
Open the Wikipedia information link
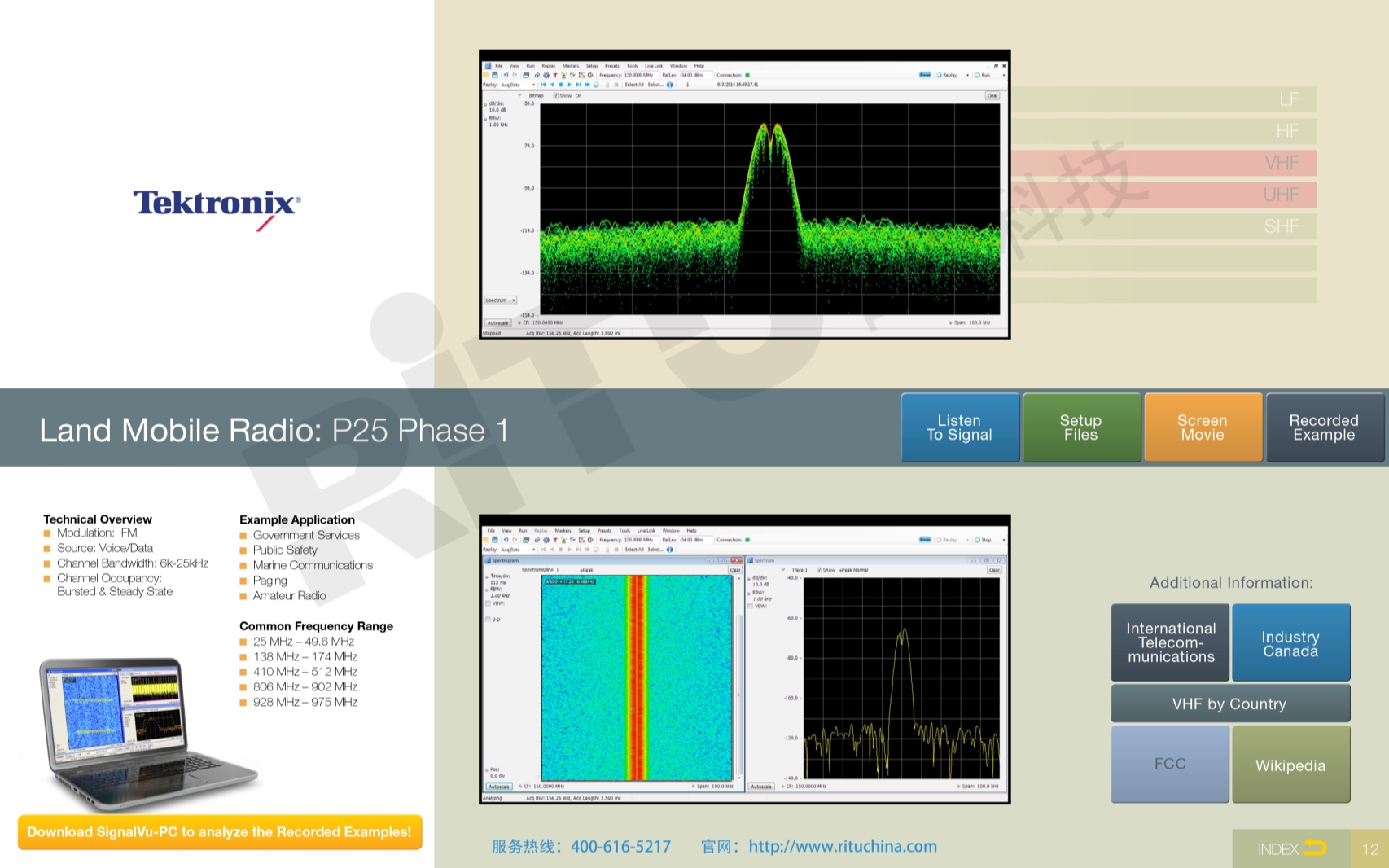coord(1290,765)
